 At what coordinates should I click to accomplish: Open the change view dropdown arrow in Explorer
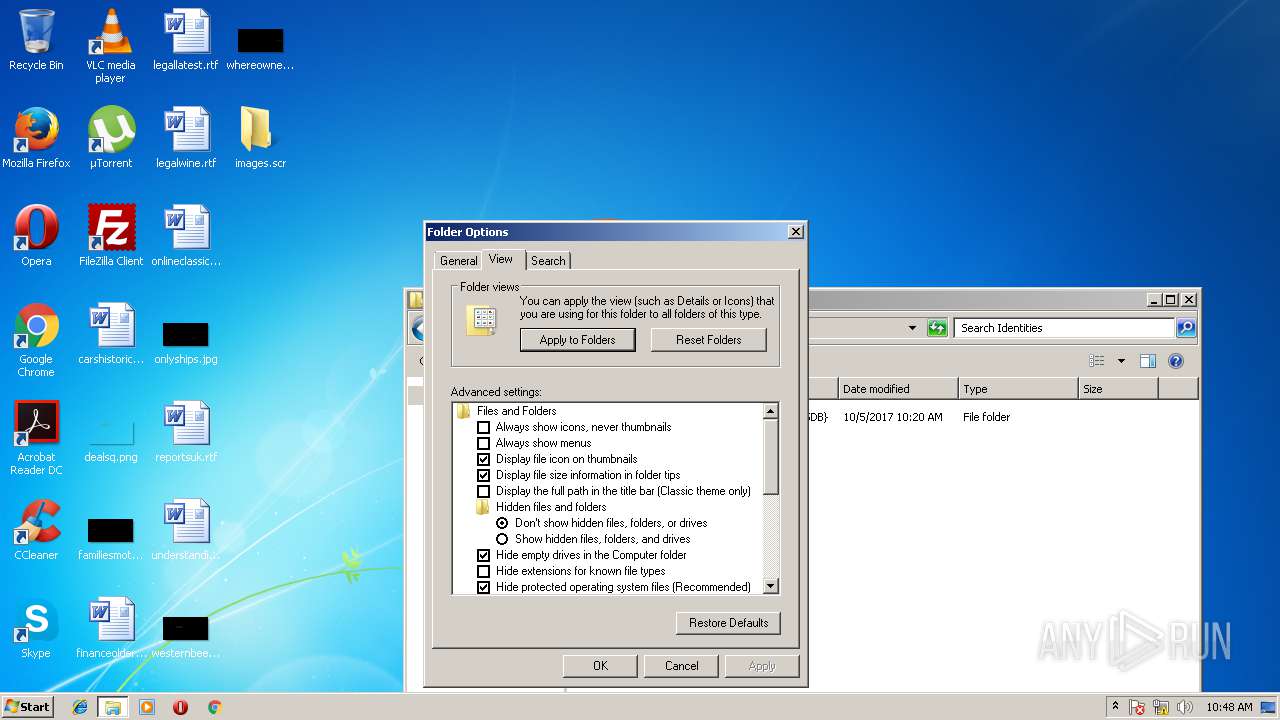[1121, 361]
